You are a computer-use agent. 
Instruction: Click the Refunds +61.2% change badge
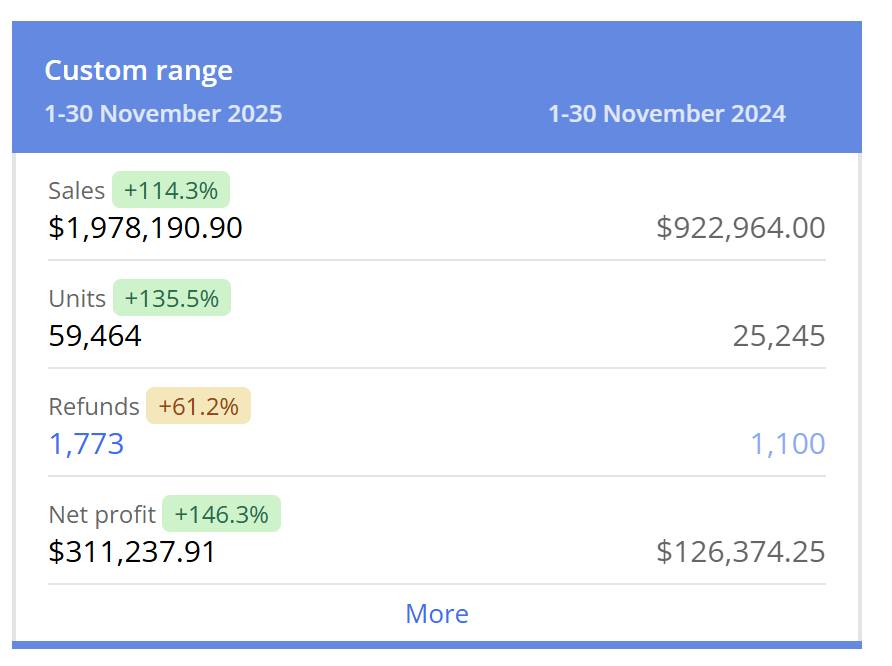(198, 406)
